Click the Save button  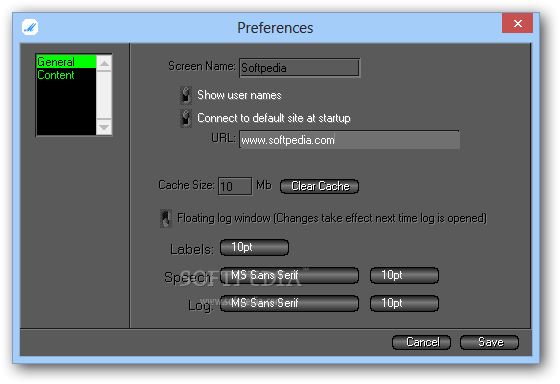(x=489, y=342)
